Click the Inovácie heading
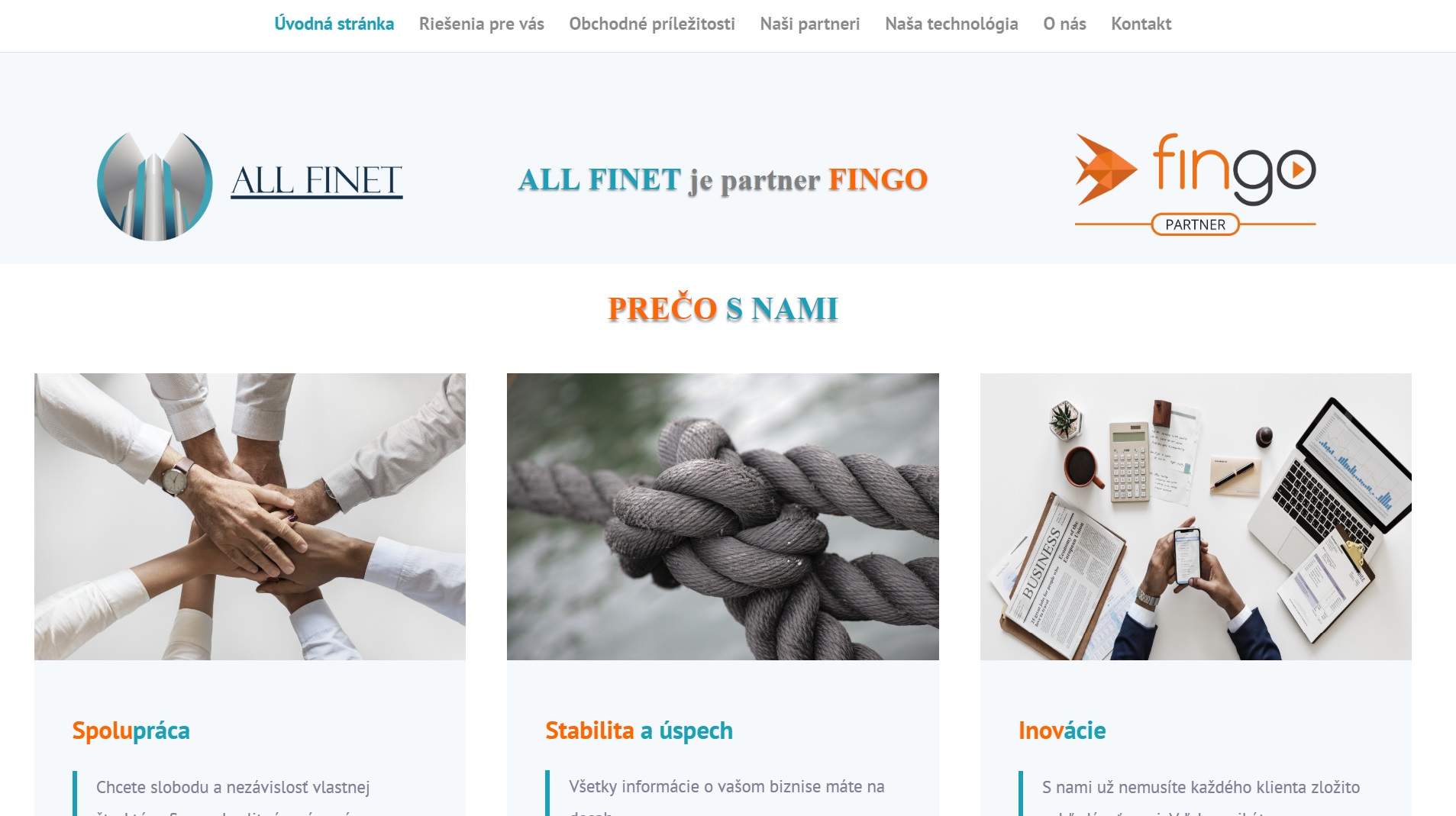This screenshot has height=816, width=1456. pos(1062,731)
